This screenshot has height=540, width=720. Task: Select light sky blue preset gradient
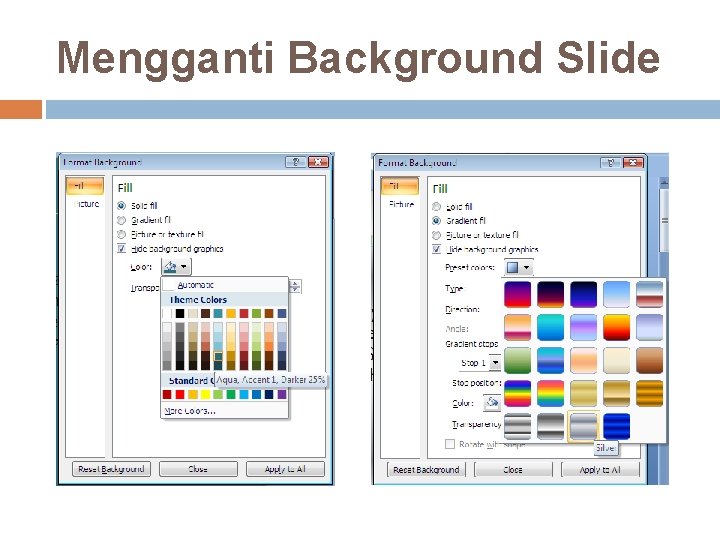click(x=617, y=294)
